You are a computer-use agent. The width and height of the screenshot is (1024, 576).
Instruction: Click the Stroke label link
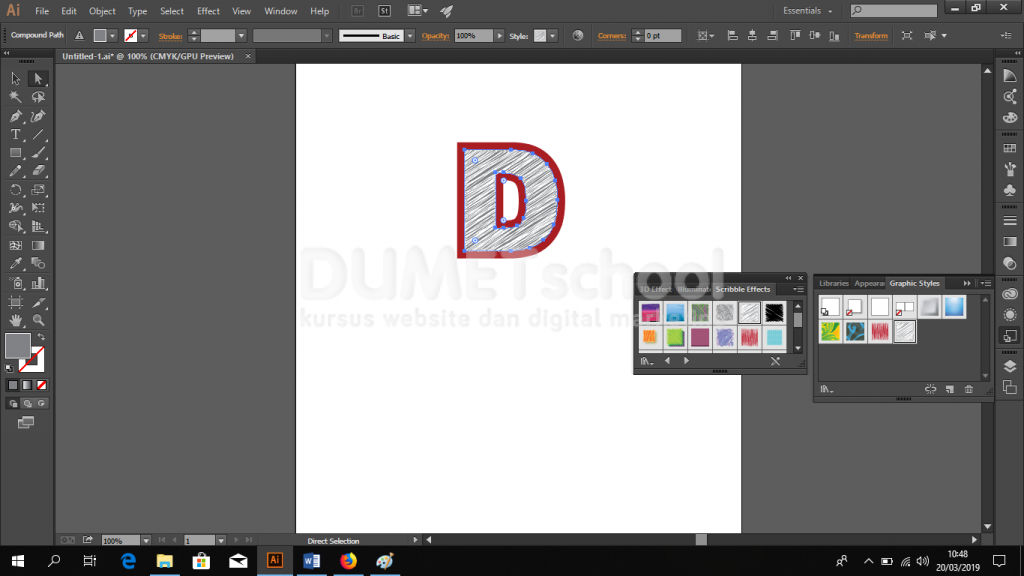click(x=170, y=37)
